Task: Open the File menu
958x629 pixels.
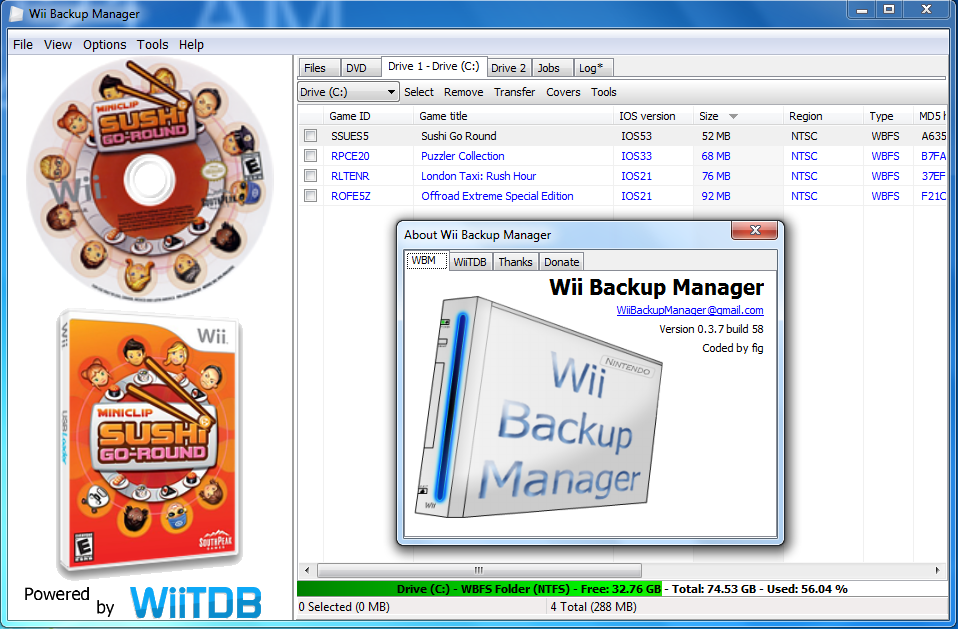Action: (x=23, y=45)
